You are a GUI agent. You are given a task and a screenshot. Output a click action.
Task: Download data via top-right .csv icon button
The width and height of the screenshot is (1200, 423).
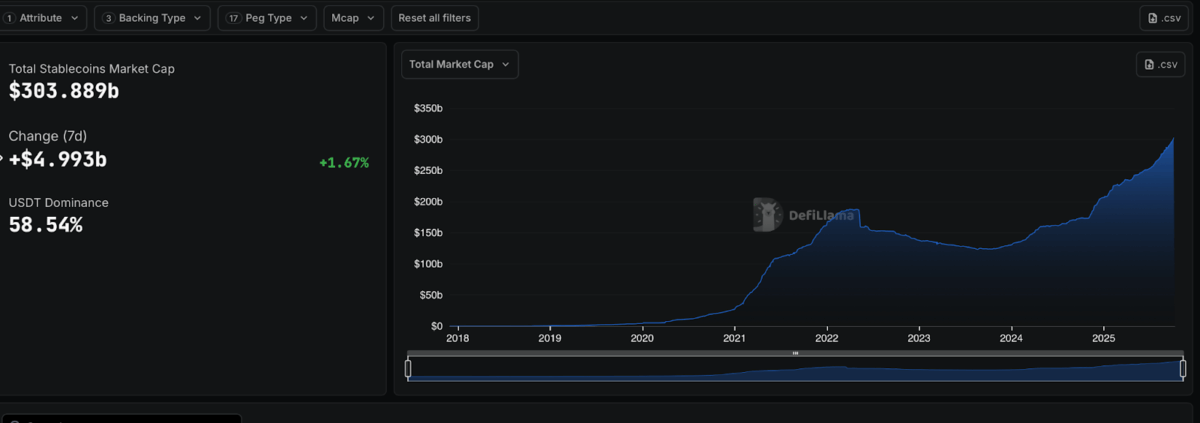tap(1163, 18)
